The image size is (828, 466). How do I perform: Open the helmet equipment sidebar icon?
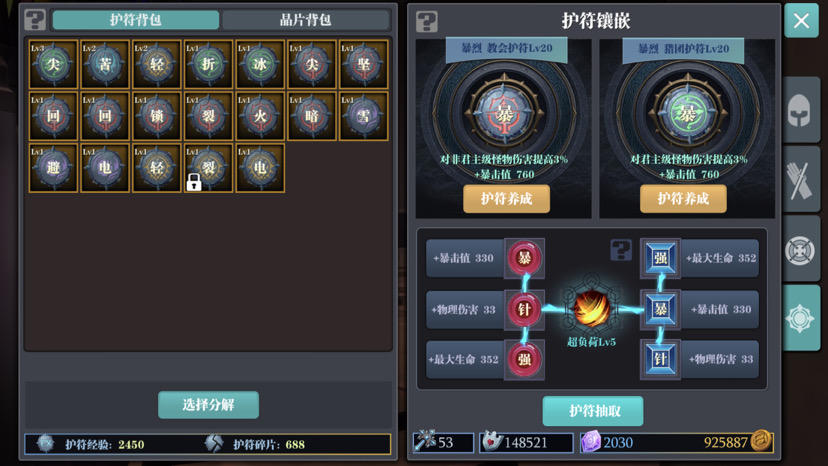(801, 109)
